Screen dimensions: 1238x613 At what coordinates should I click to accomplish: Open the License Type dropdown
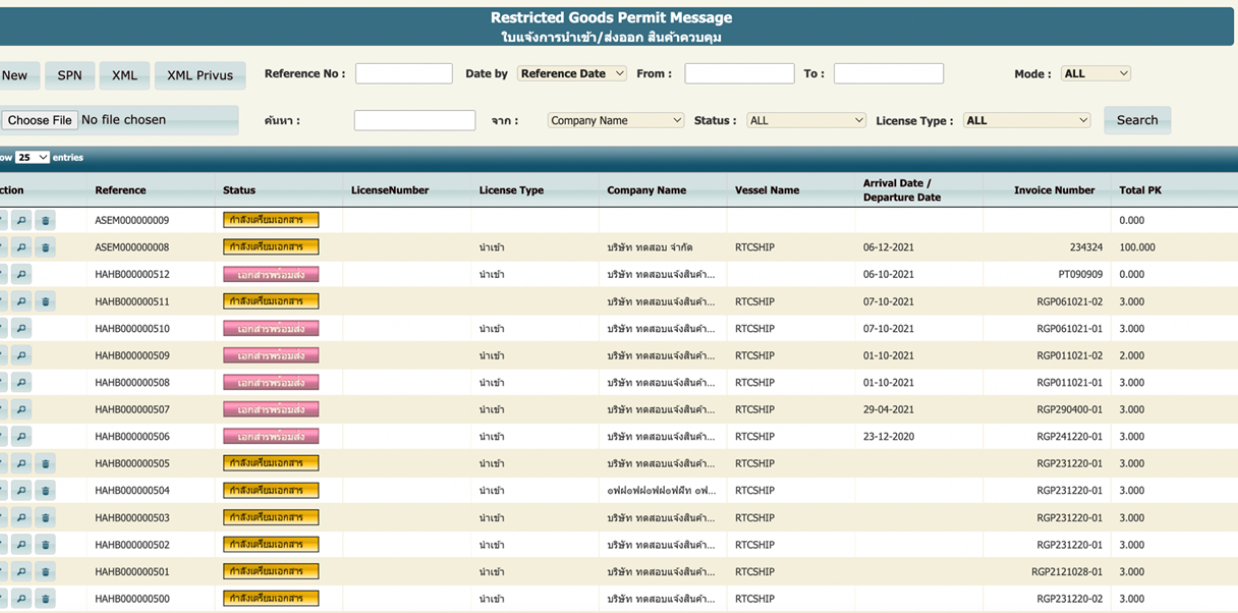click(x=1027, y=121)
